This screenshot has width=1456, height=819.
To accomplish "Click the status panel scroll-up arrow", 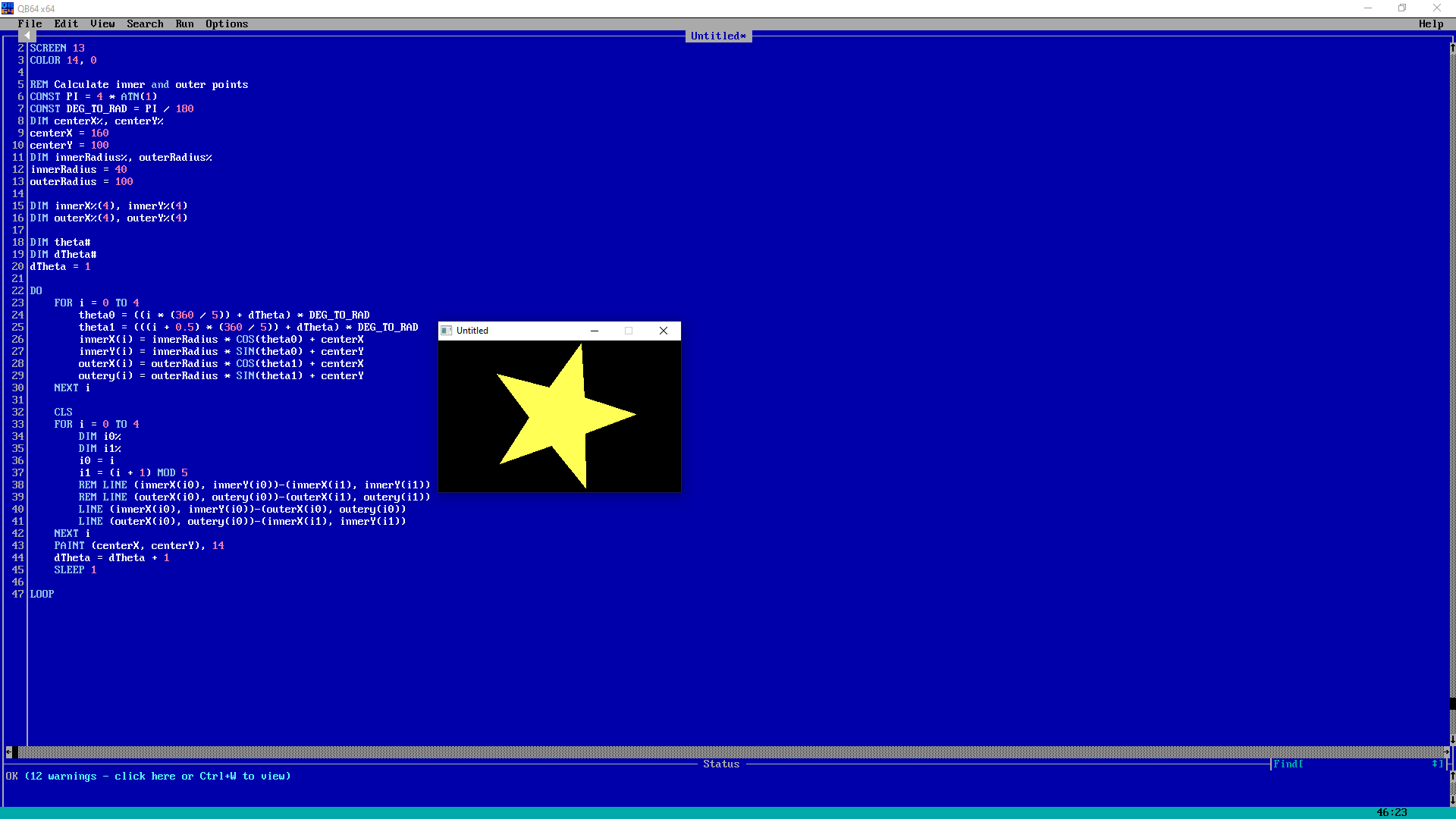I will 1452,776.
